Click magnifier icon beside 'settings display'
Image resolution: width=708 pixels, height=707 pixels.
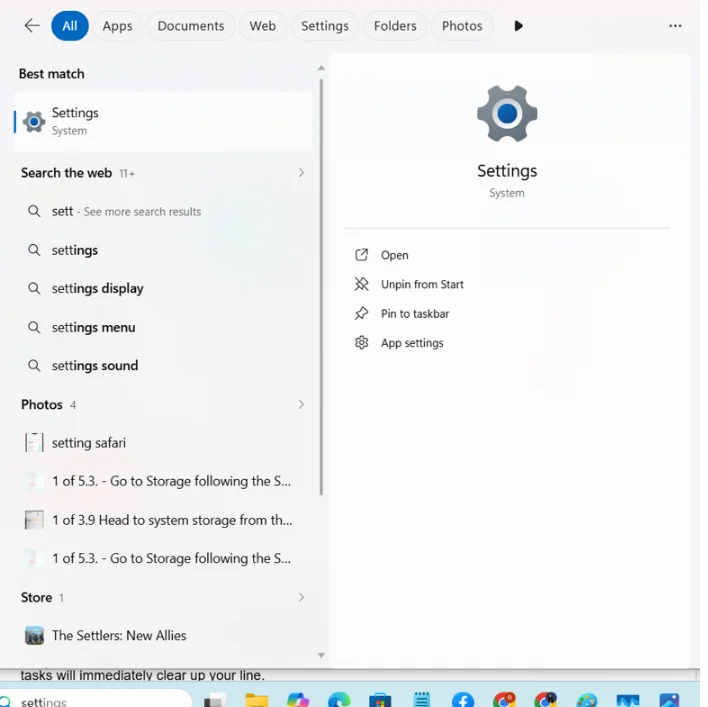pos(34,288)
